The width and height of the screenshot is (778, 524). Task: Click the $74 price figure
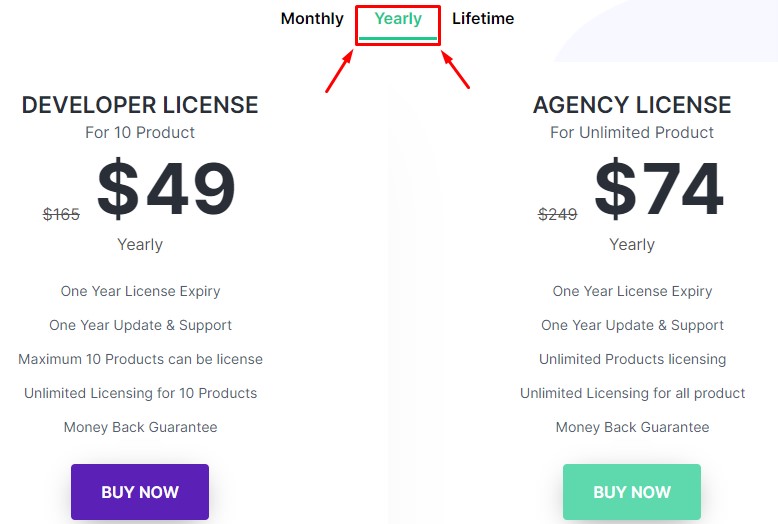[659, 190]
